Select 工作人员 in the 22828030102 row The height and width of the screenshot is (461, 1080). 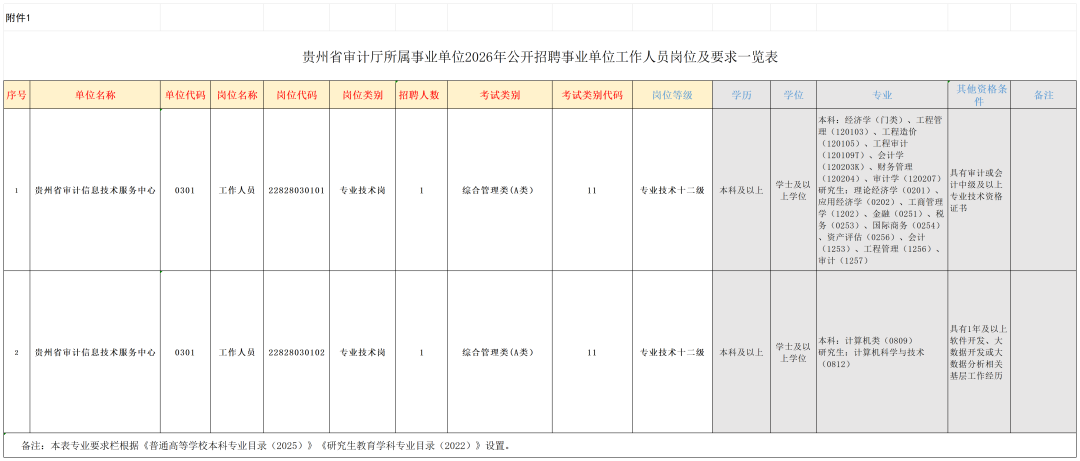click(237, 352)
